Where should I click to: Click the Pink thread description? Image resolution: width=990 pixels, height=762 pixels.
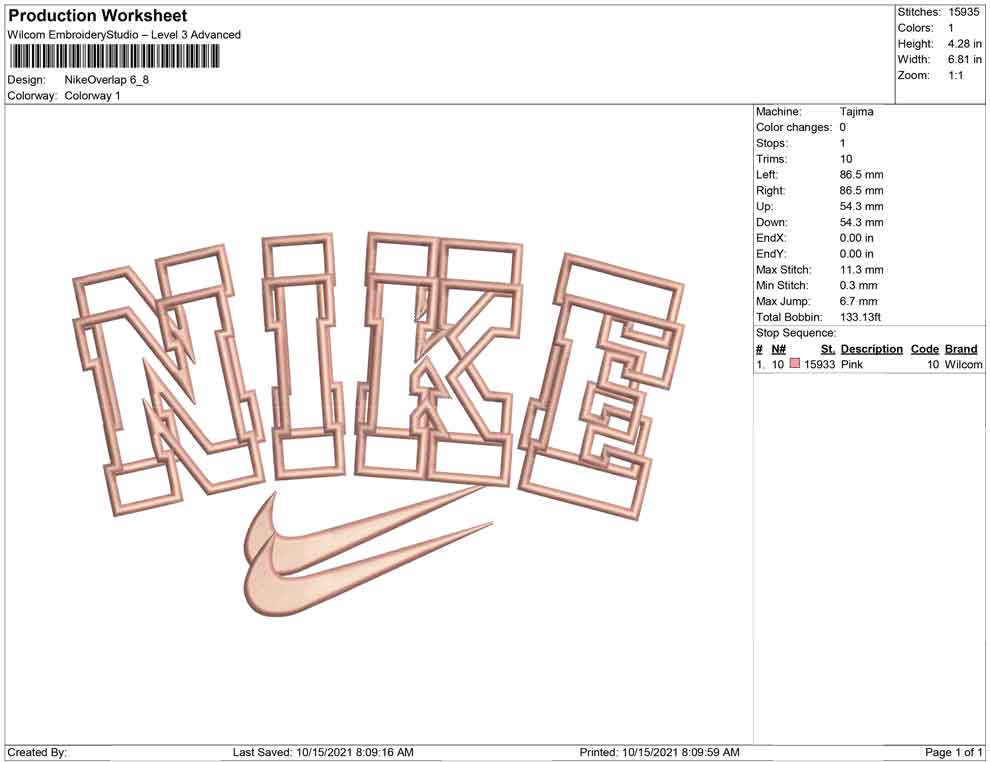852,364
